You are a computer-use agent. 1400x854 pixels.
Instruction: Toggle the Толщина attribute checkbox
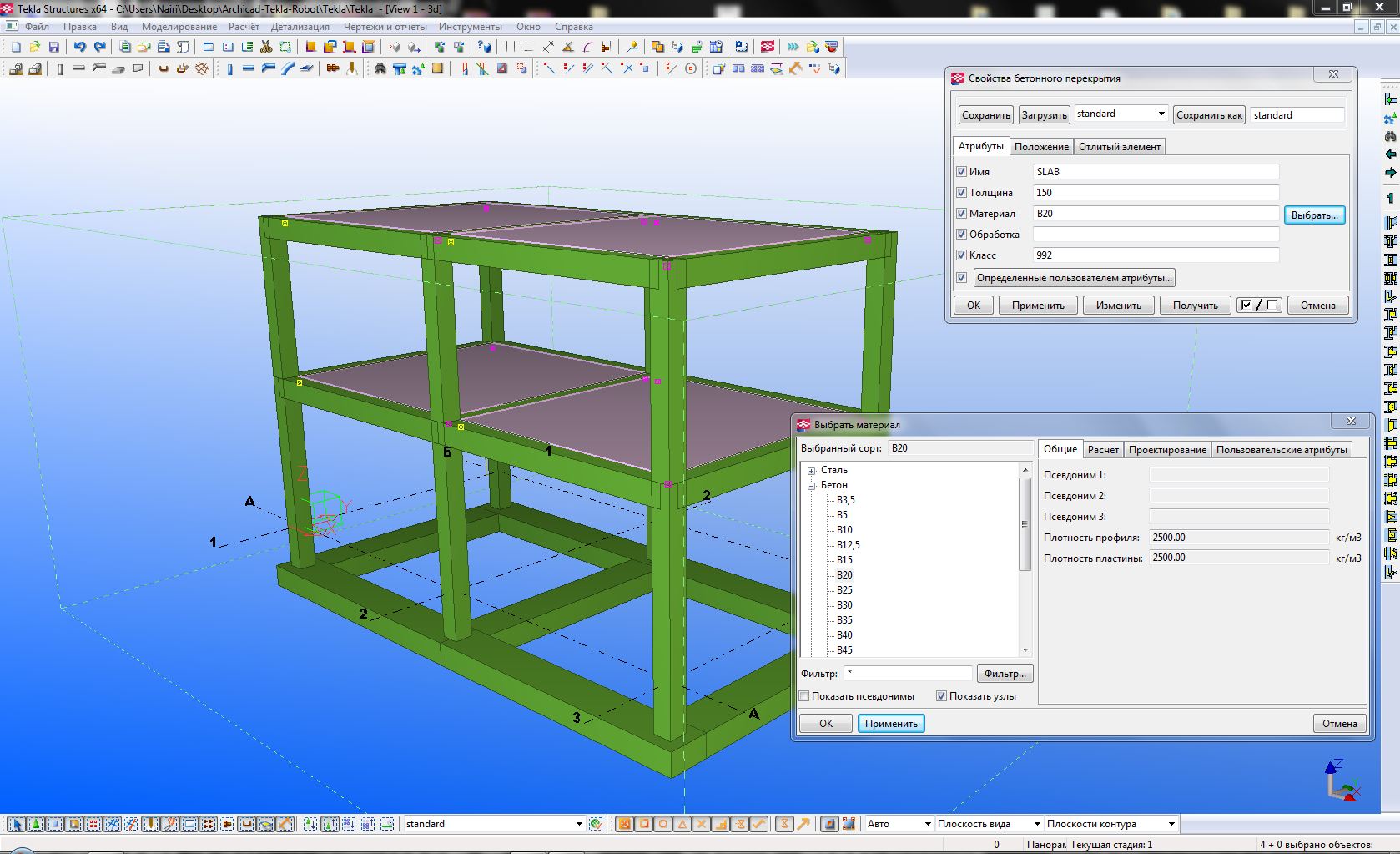(x=961, y=193)
